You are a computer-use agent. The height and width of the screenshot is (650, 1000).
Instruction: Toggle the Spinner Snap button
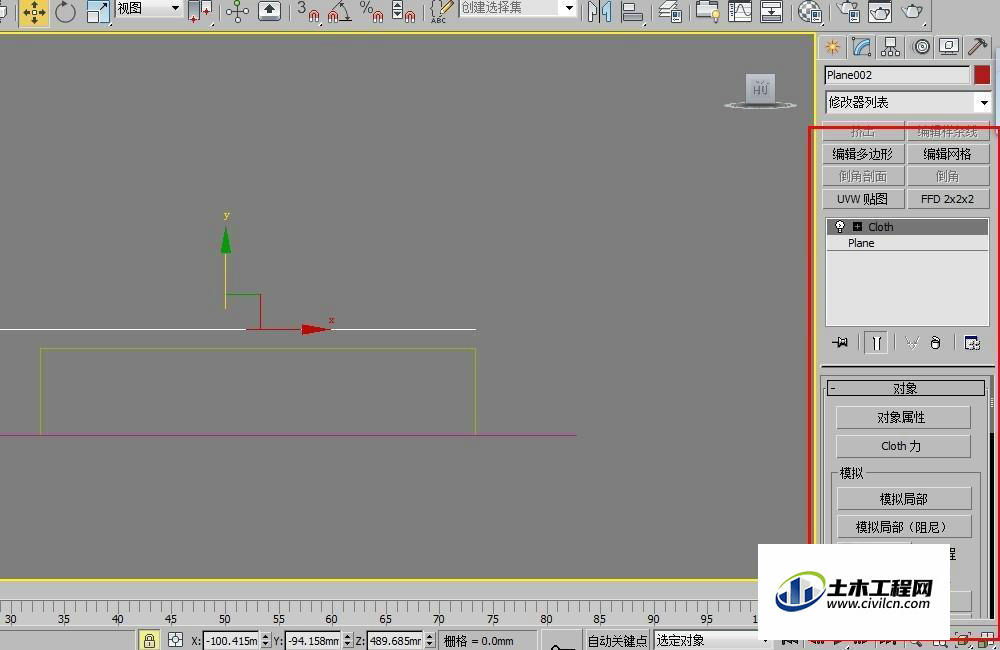click(x=403, y=11)
